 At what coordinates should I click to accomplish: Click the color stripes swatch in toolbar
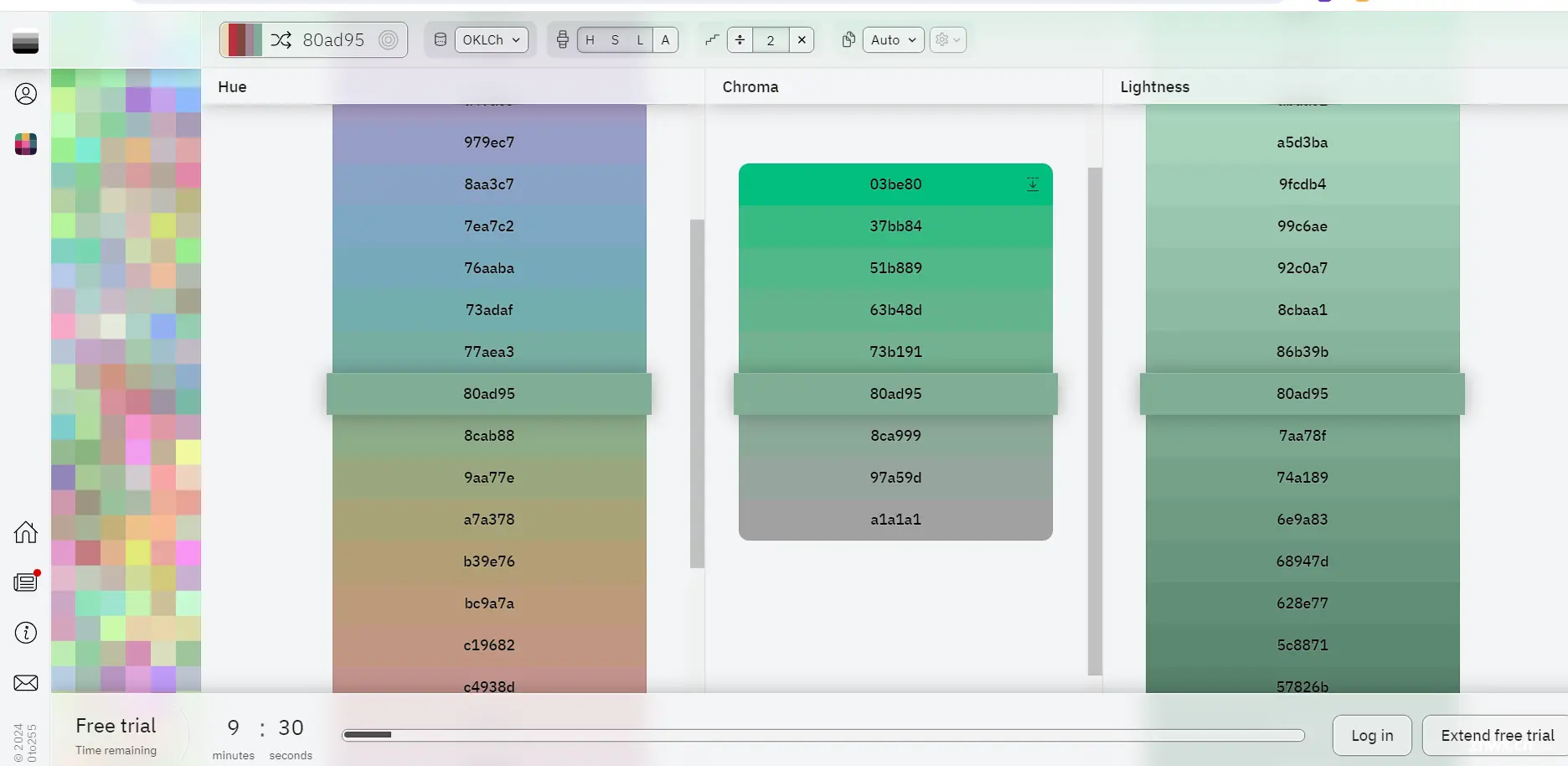242,39
